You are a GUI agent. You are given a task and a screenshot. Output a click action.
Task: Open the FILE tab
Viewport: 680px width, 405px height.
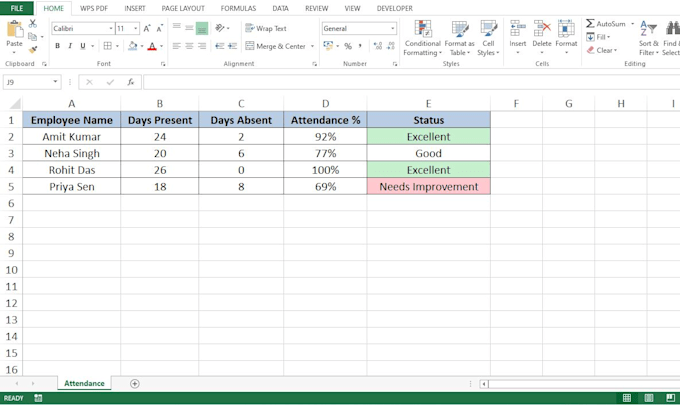[17, 8]
